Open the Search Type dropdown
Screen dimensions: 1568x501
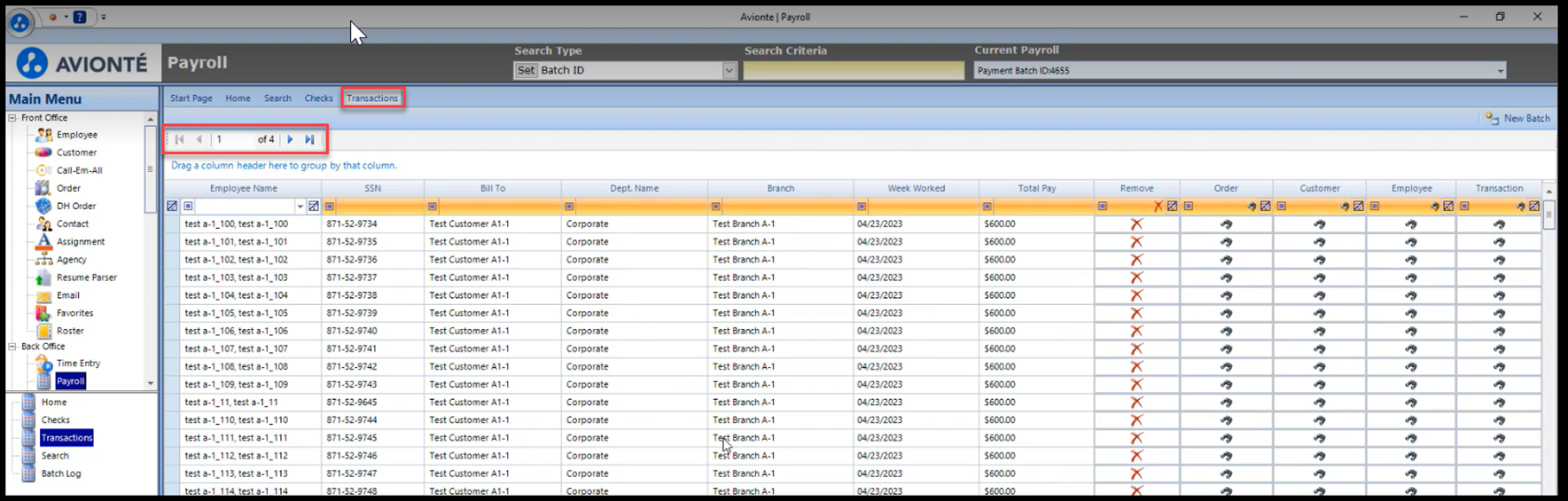[729, 71]
